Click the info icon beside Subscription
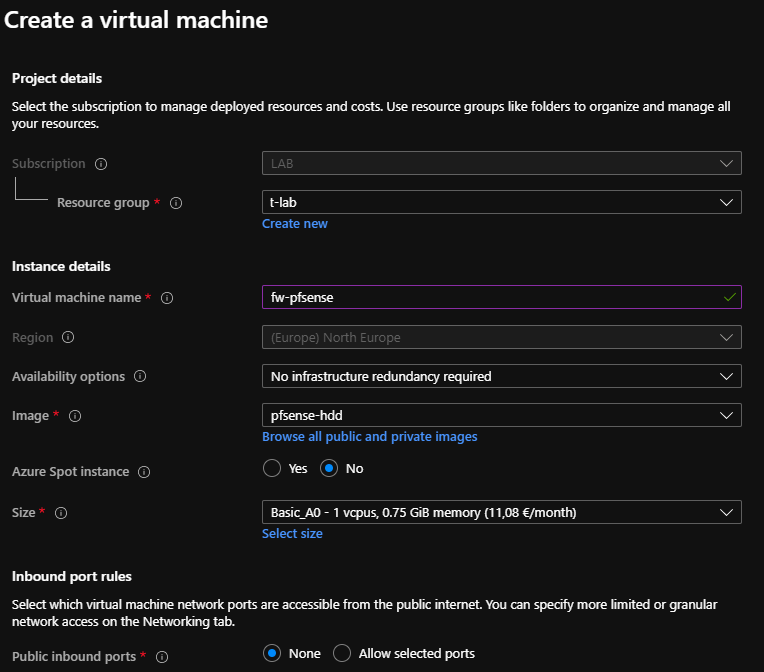 pyautogui.click(x=101, y=164)
